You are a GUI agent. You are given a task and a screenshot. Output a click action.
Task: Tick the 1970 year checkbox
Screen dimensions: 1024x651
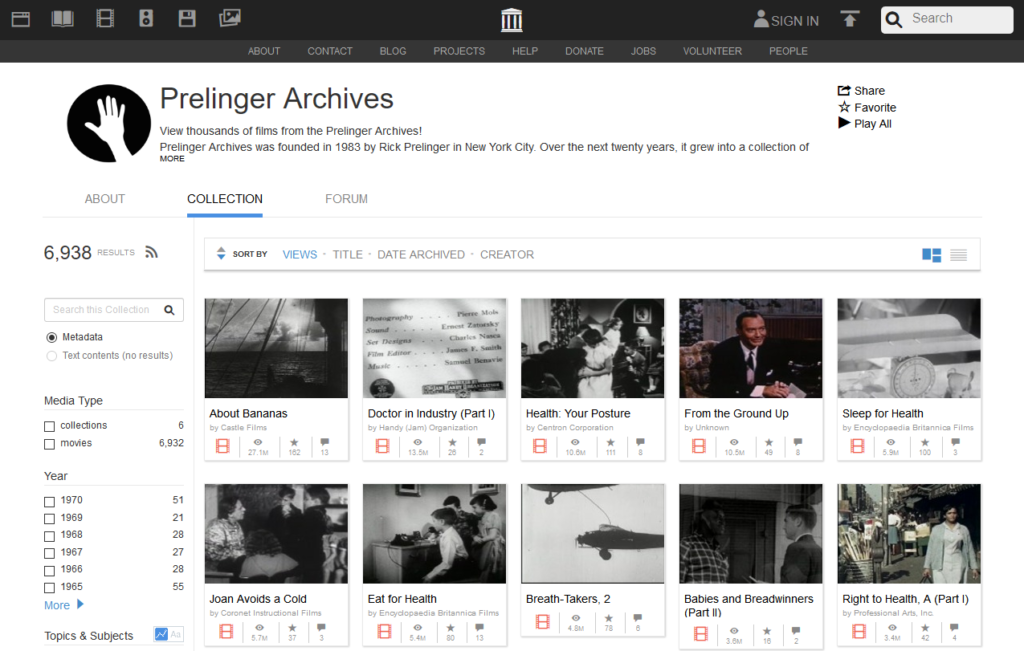pyautogui.click(x=50, y=500)
